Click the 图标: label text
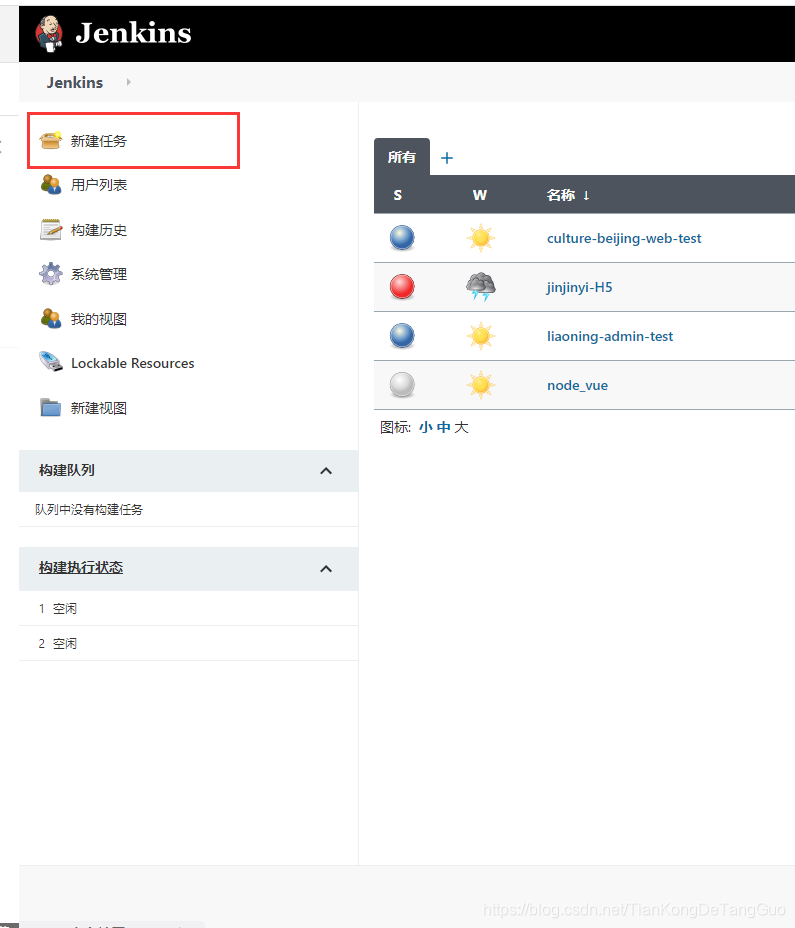The image size is (795, 928). [x=395, y=427]
